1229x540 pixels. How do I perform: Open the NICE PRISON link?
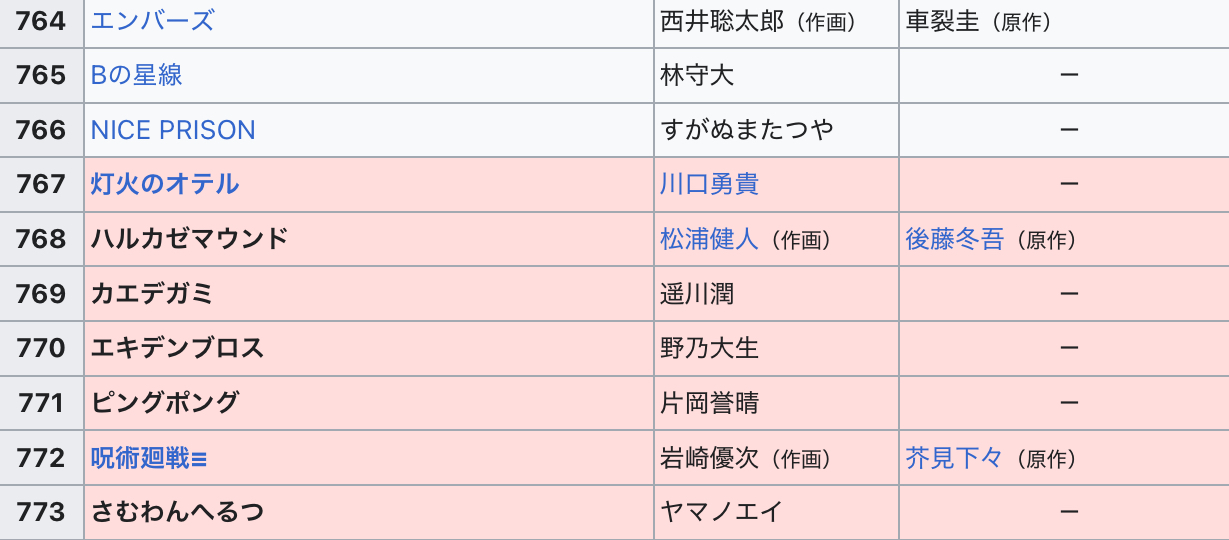pos(173,130)
